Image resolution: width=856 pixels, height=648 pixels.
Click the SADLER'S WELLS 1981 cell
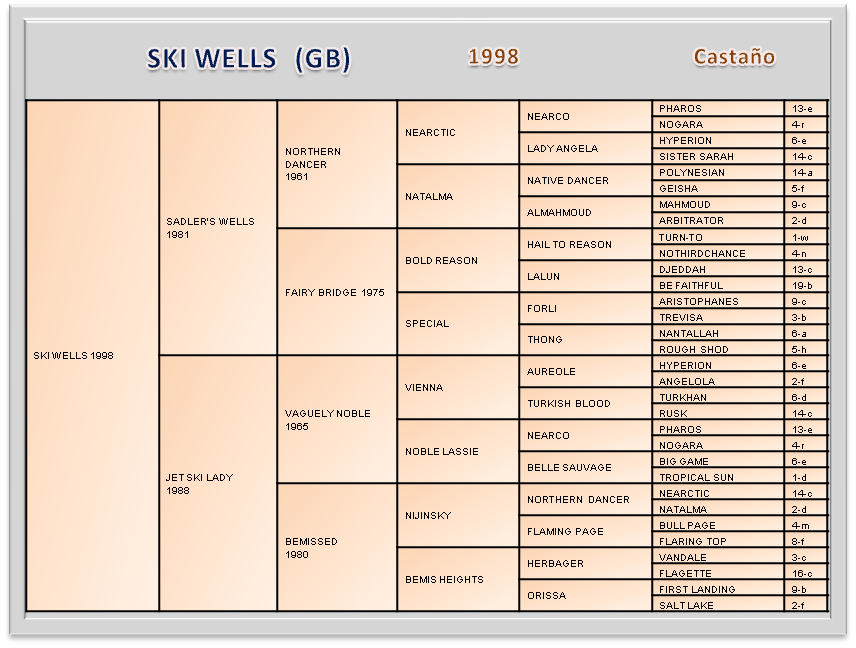tap(210, 227)
